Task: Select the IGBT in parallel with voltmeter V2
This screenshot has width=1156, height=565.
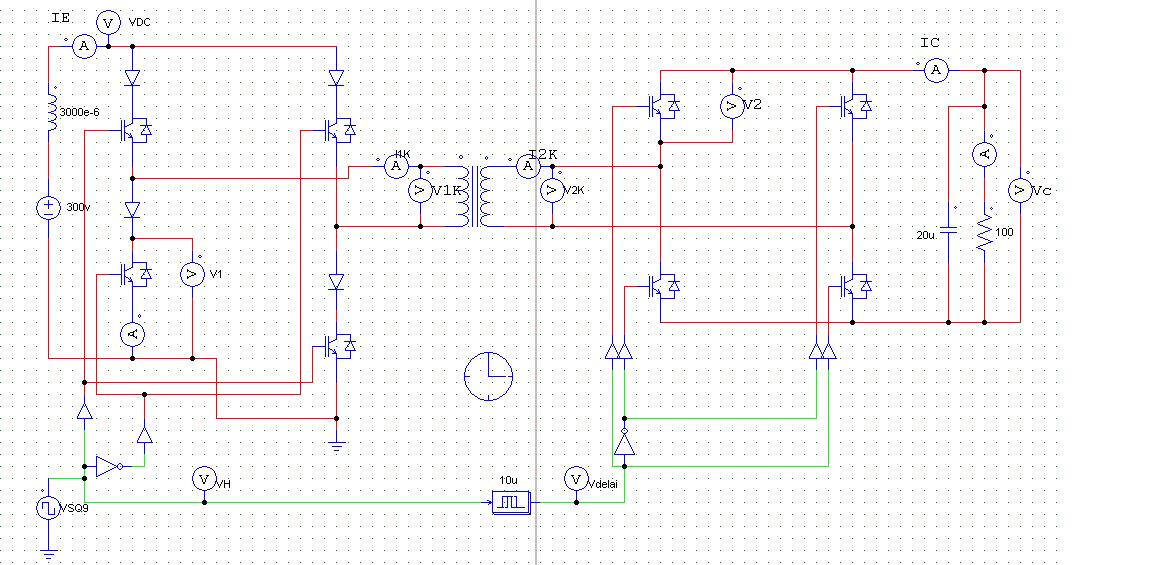Action: (664, 106)
